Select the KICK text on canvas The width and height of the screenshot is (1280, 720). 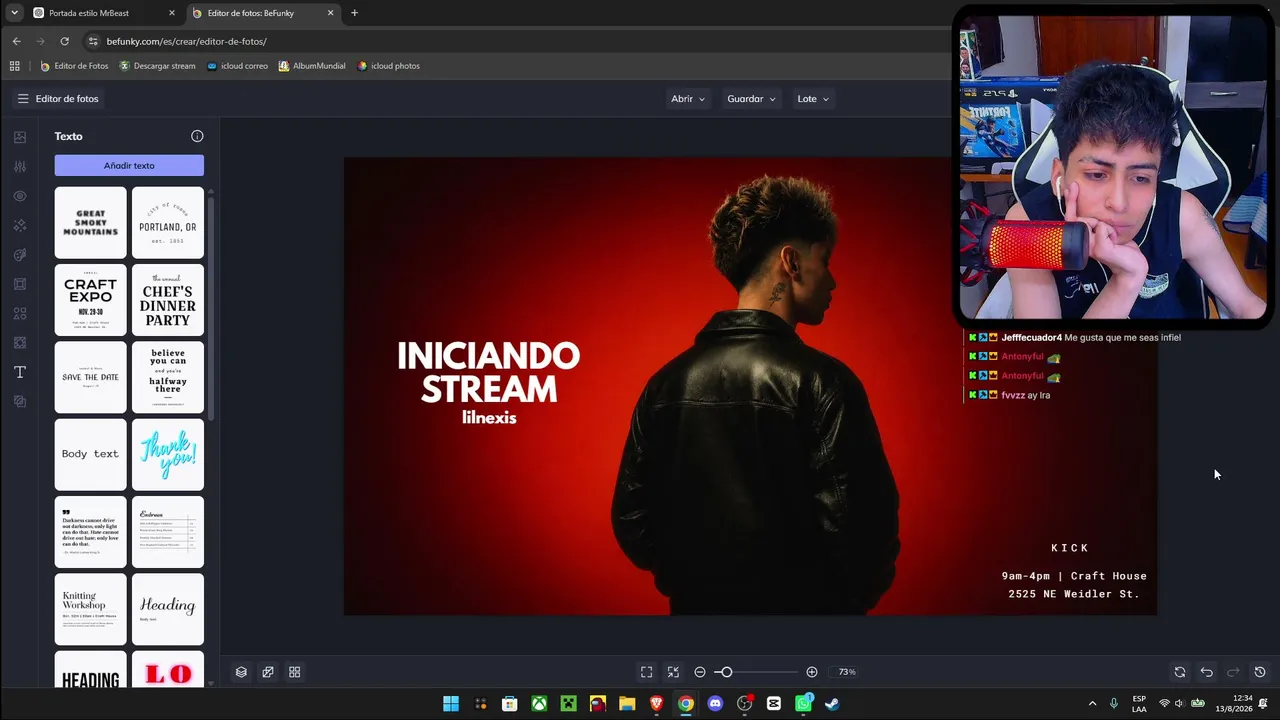pos(1070,548)
